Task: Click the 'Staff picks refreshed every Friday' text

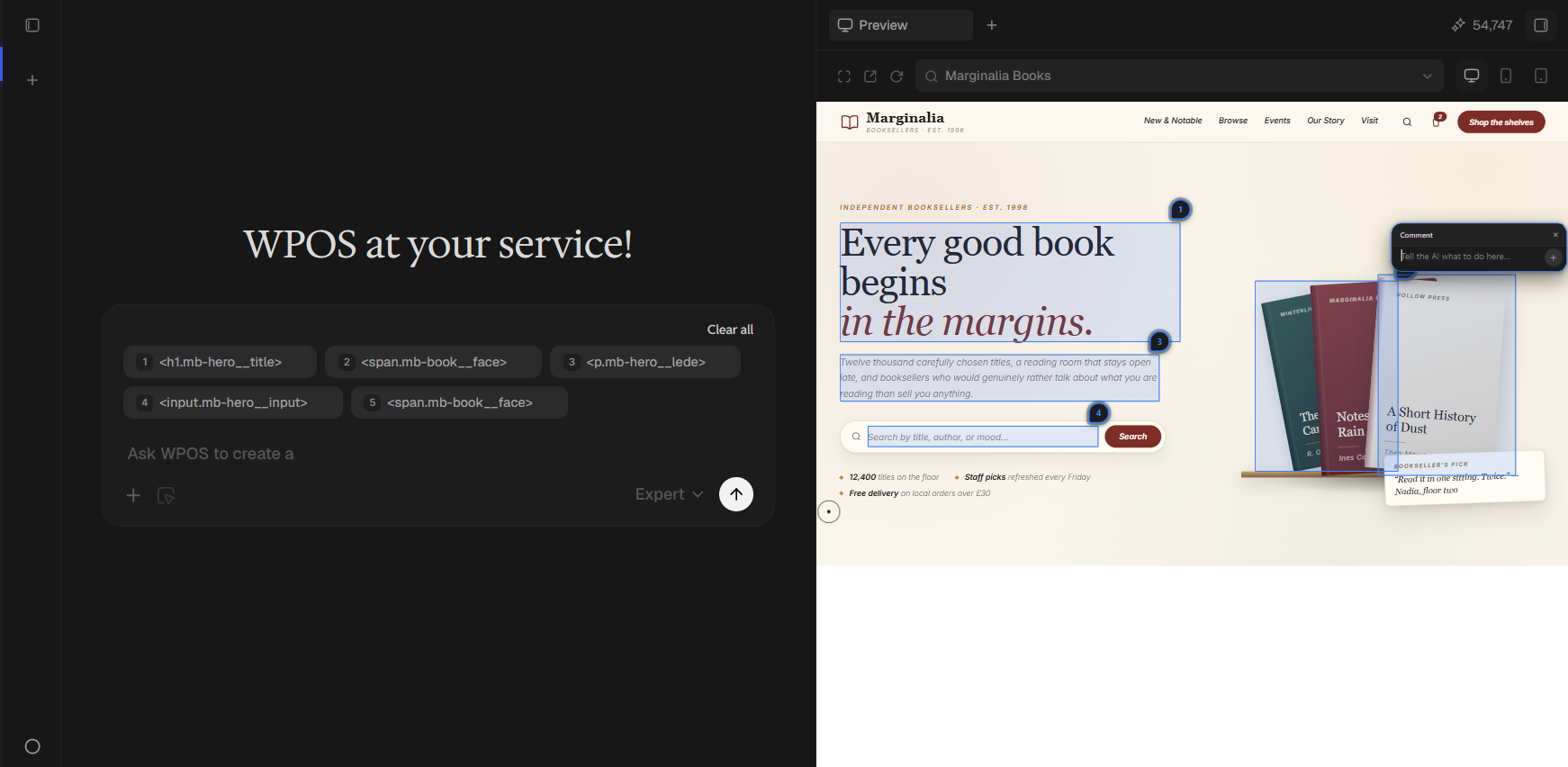Action: click(1027, 477)
